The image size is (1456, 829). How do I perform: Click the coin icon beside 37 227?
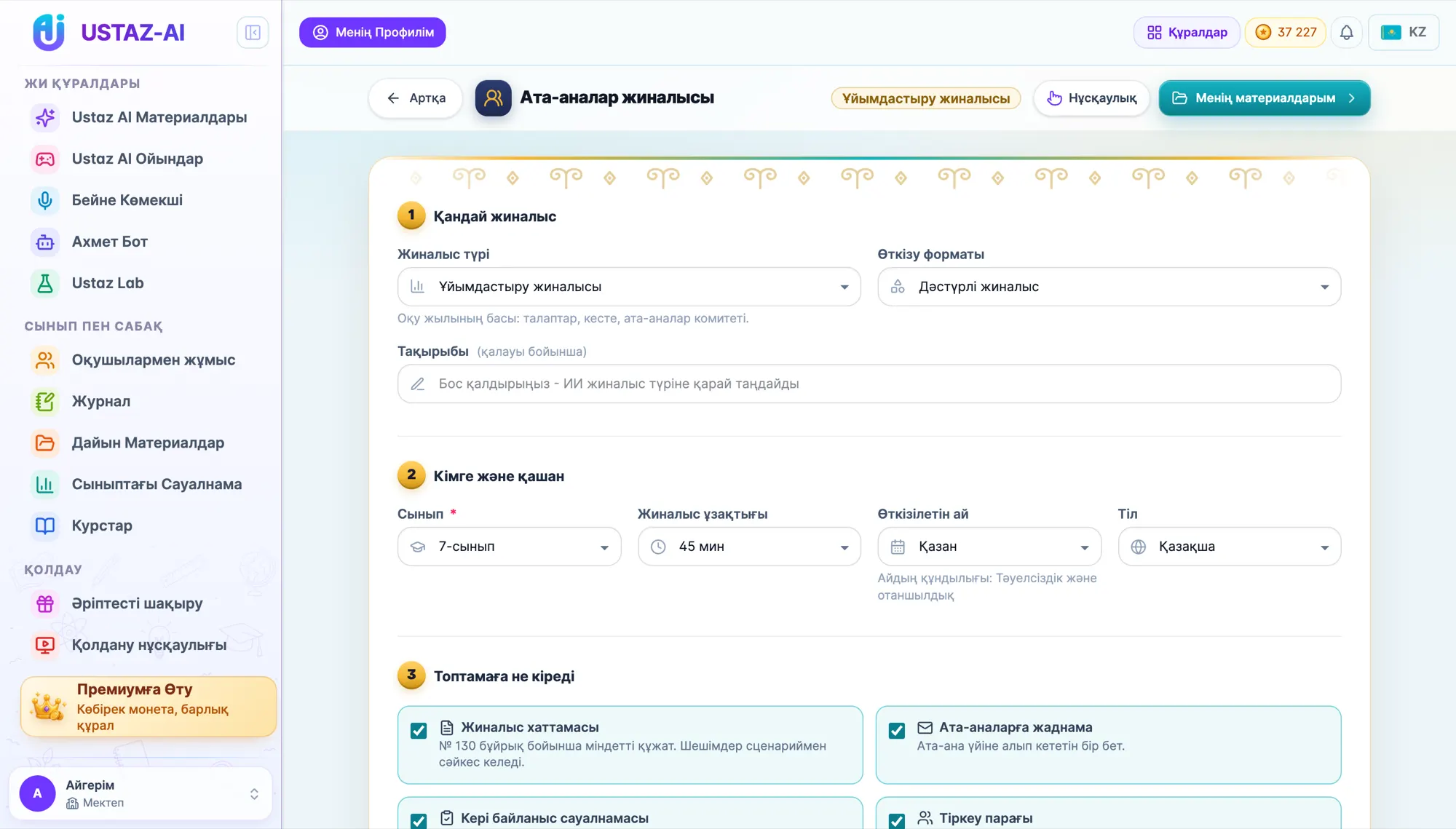coord(1263,32)
